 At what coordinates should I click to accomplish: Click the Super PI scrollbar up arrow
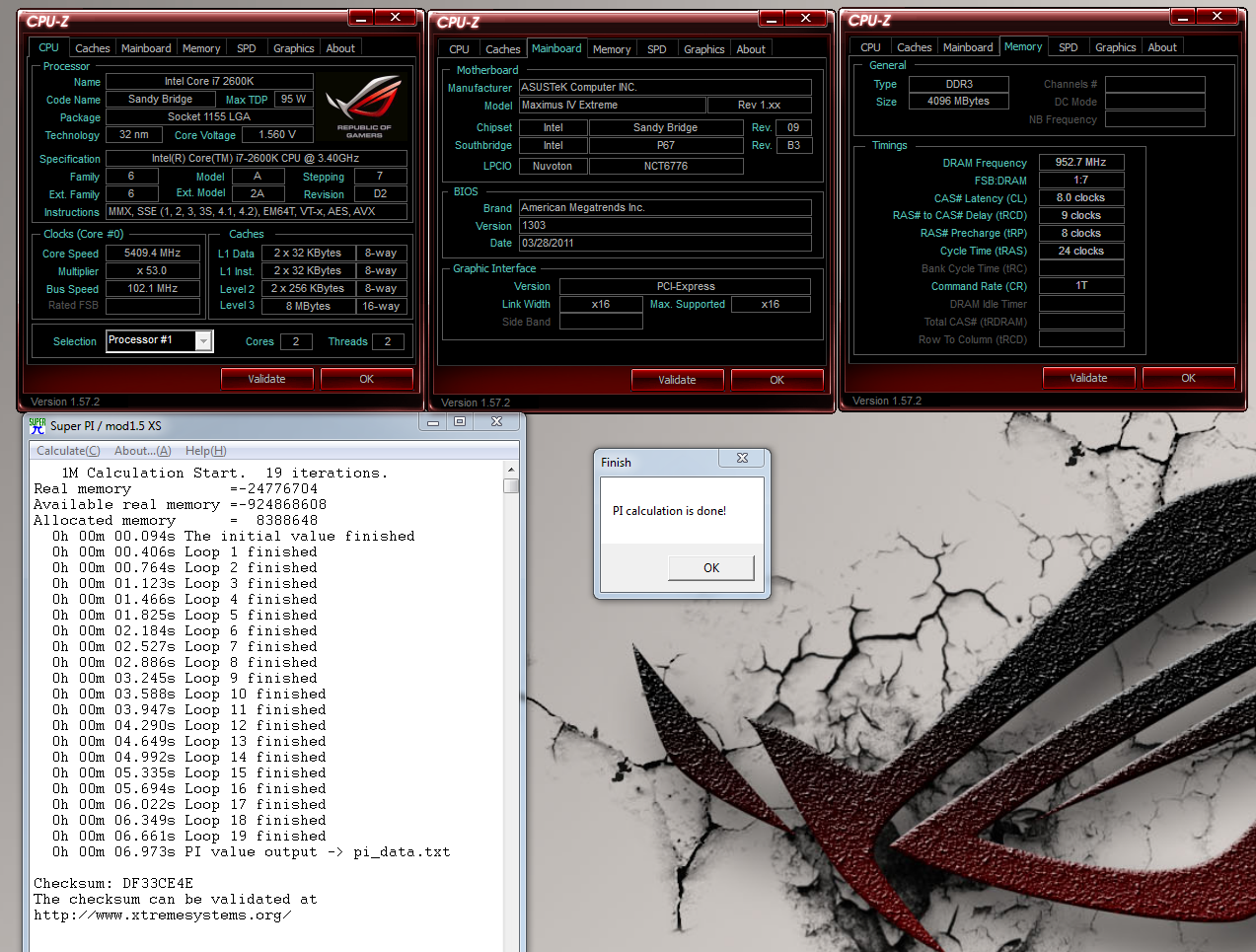pyautogui.click(x=510, y=470)
